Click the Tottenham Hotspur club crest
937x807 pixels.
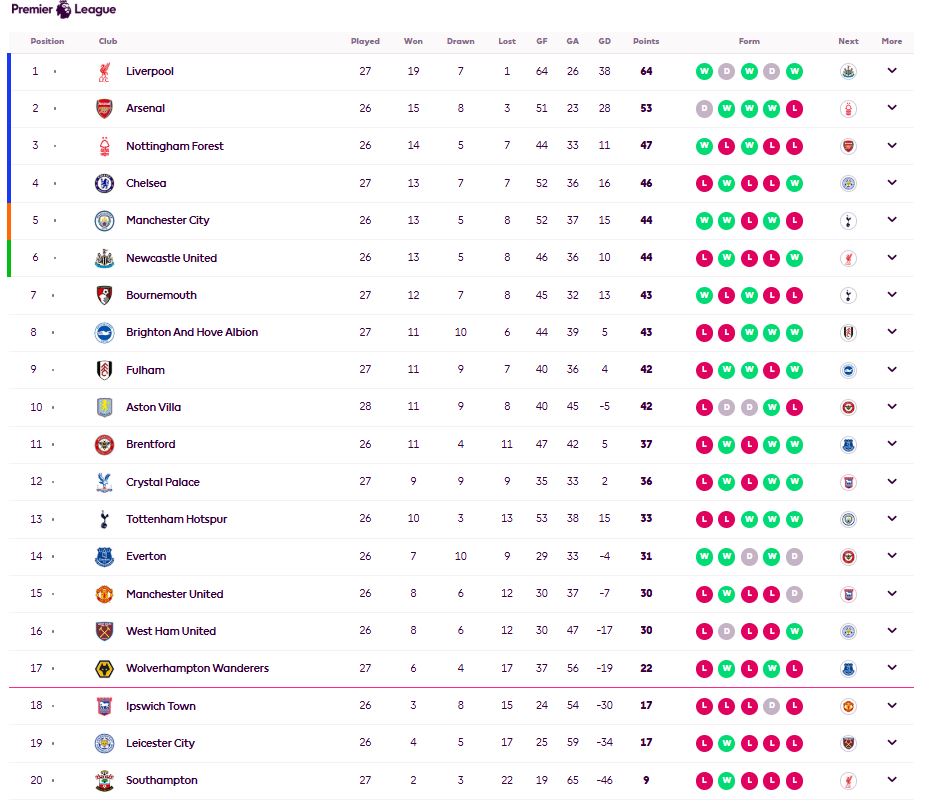pos(104,519)
